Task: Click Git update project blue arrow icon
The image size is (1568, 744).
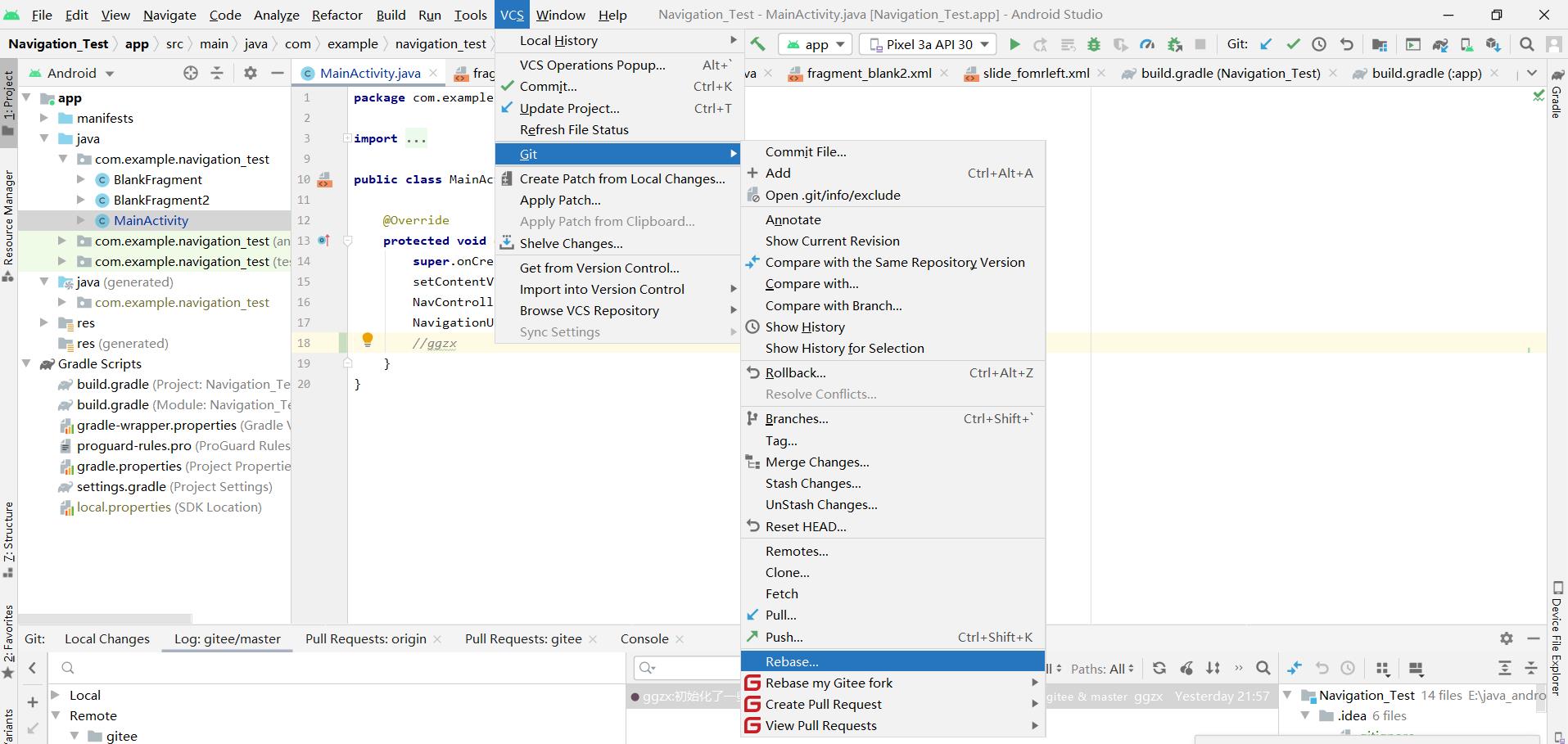Action: tap(1266, 44)
